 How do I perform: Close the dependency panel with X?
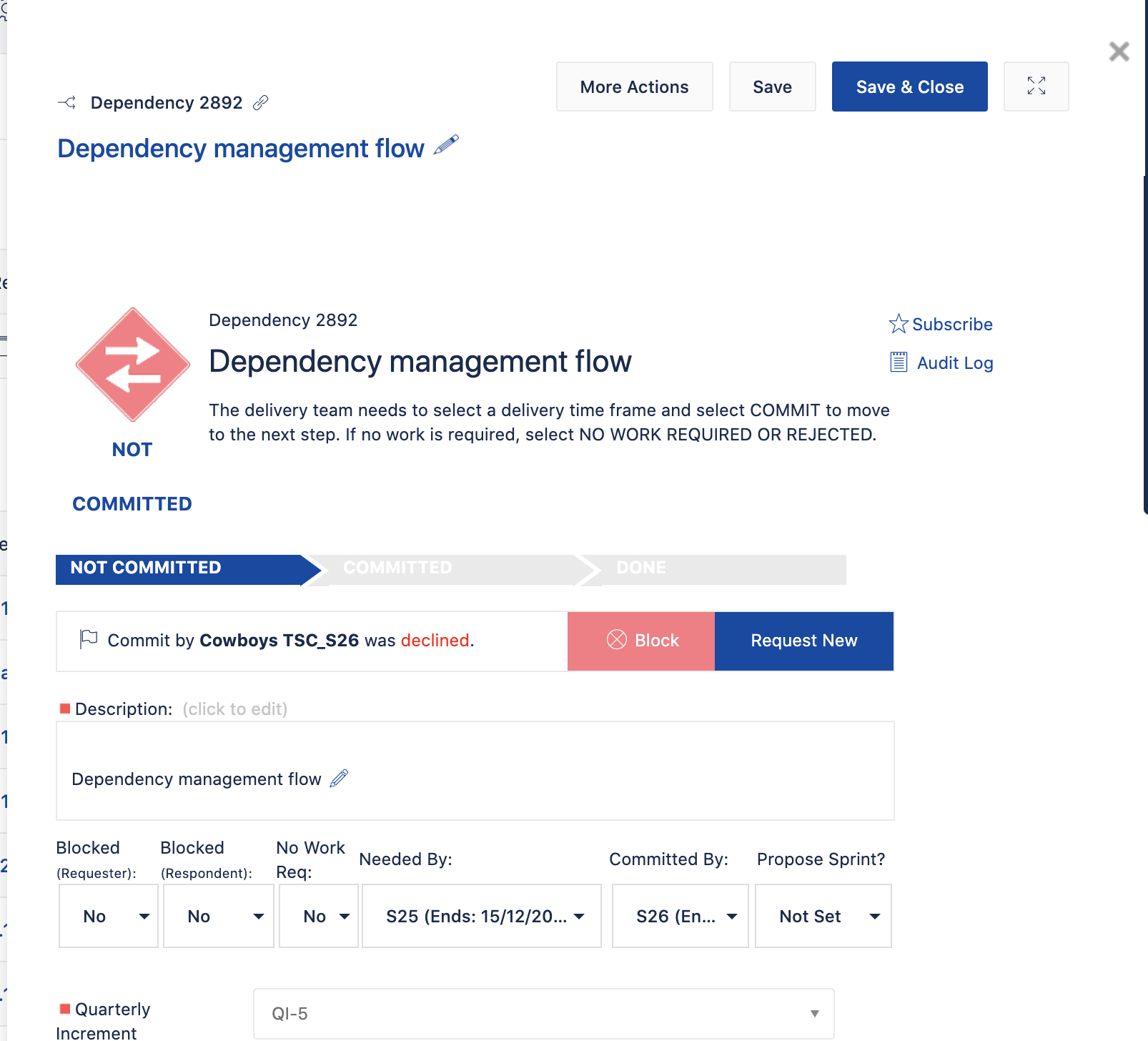pyautogui.click(x=1119, y=51)
